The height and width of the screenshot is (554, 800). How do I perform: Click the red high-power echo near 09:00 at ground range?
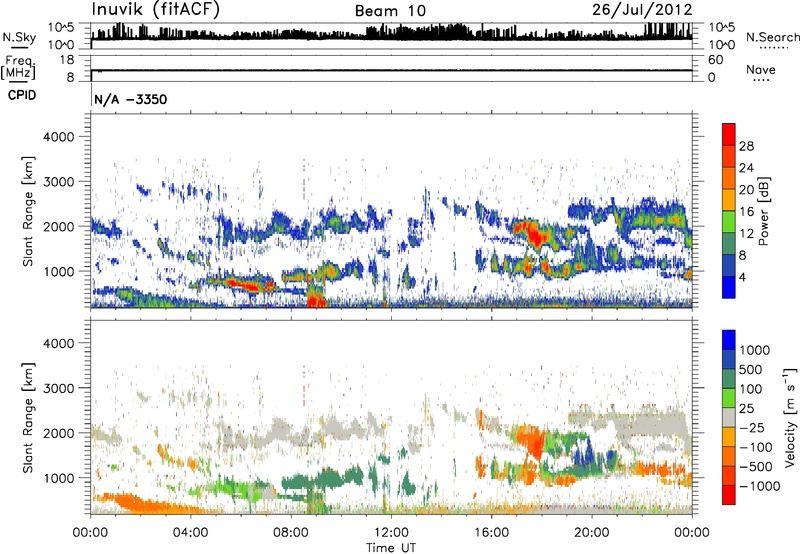click(315, 300)
